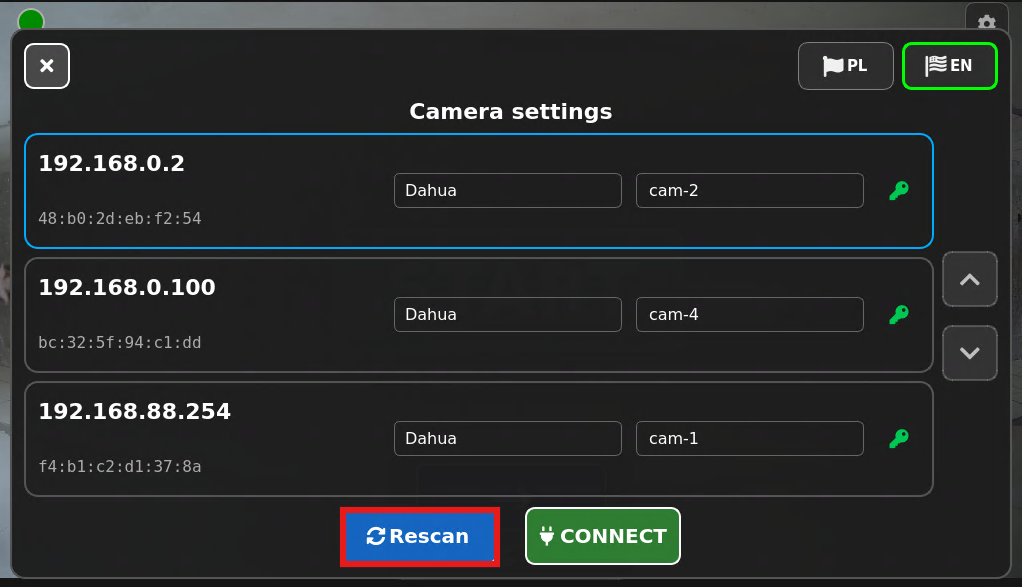Edit the cam-4 name field
Image resolution: width=1022 pixels, height=587 pixels.
click(x=750, y=315)
